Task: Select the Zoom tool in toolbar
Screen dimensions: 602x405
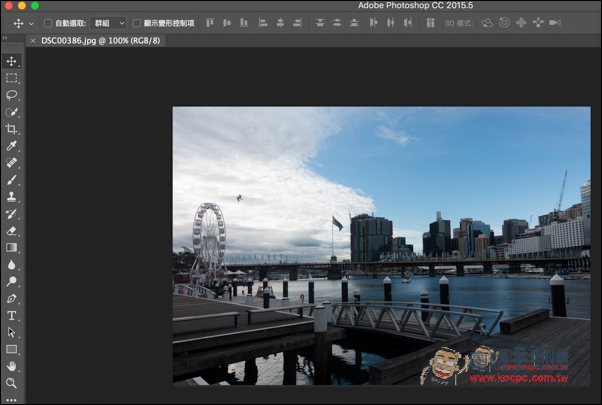Action: [12, 383]
